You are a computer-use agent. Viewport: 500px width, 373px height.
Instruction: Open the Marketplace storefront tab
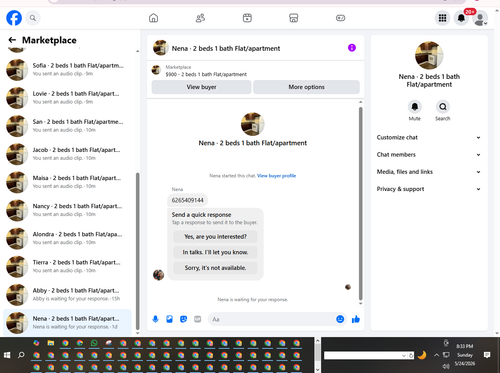click(294, 18)
